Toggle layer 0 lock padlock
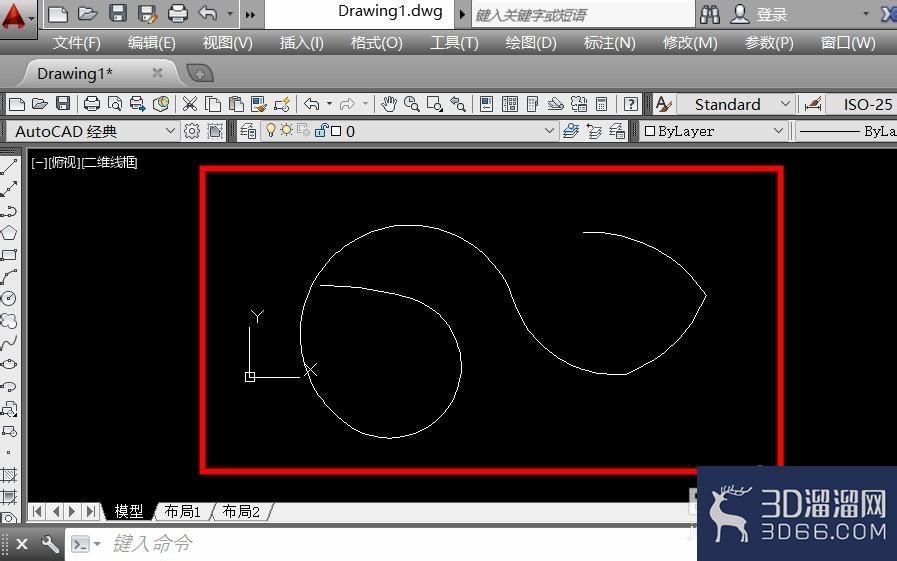This screenshot has height=561, width=897. point(321,130)
